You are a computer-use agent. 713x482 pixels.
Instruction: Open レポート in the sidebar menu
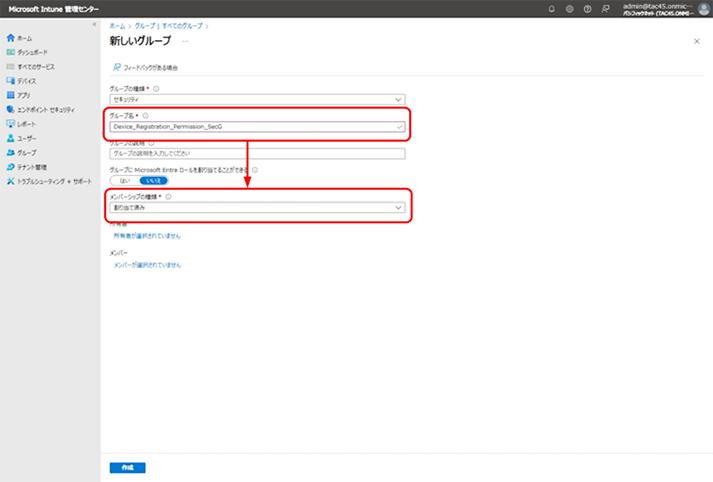(x=26, y=124)
